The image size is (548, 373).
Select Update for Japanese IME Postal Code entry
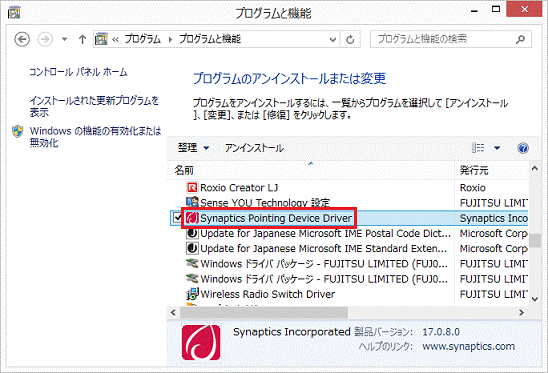(x=325, y=233)
